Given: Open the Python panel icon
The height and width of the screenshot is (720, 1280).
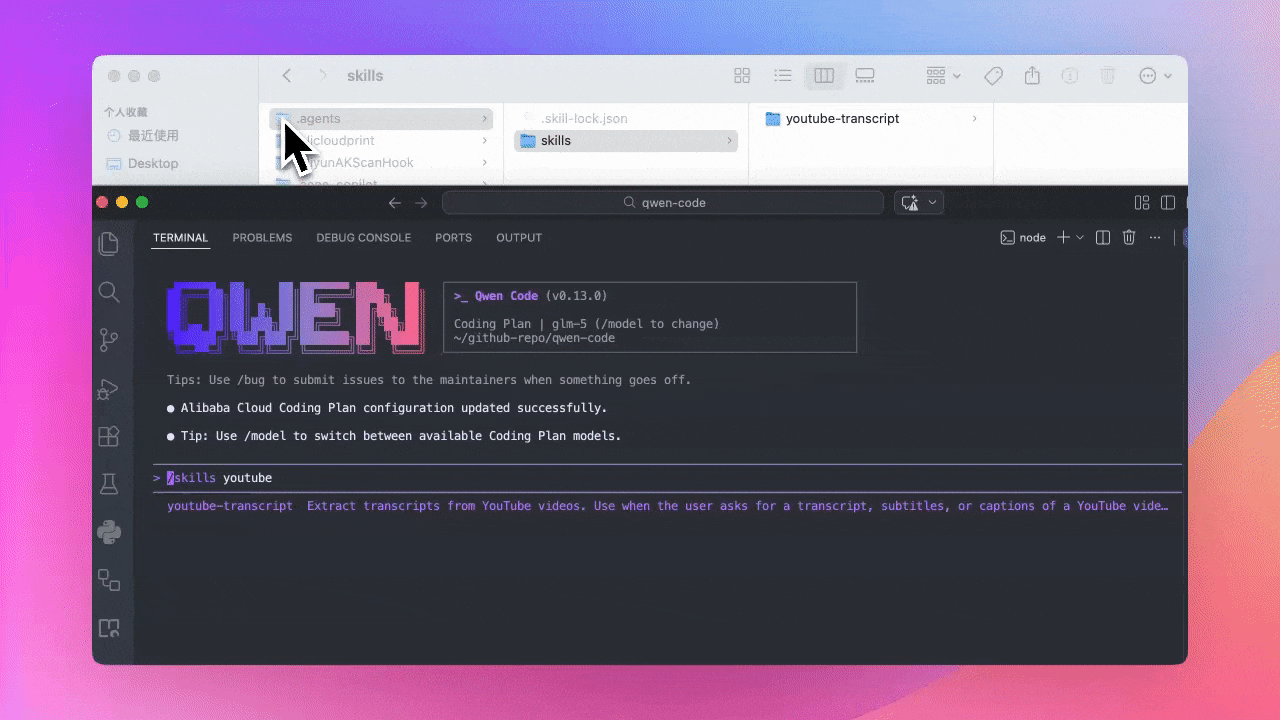Looking at the screenshot, I should pos(109,532).
